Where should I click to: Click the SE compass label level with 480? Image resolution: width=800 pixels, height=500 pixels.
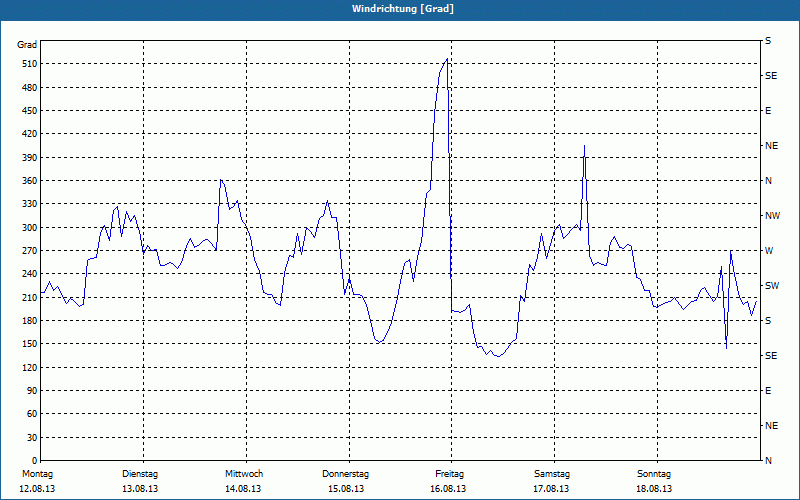[x=771, y=76]
